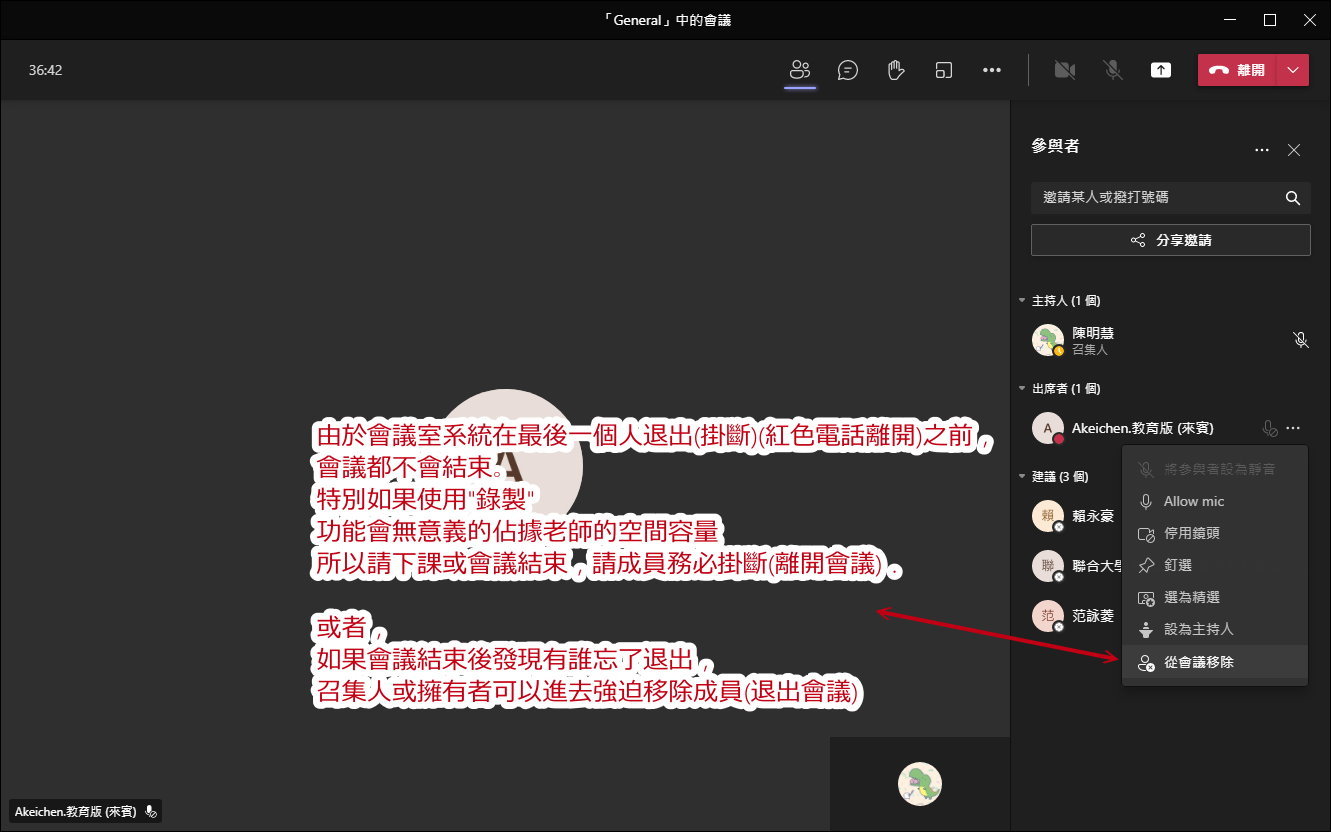
Task: Click the 分享邀請 button
Action: coord(1170,240)
